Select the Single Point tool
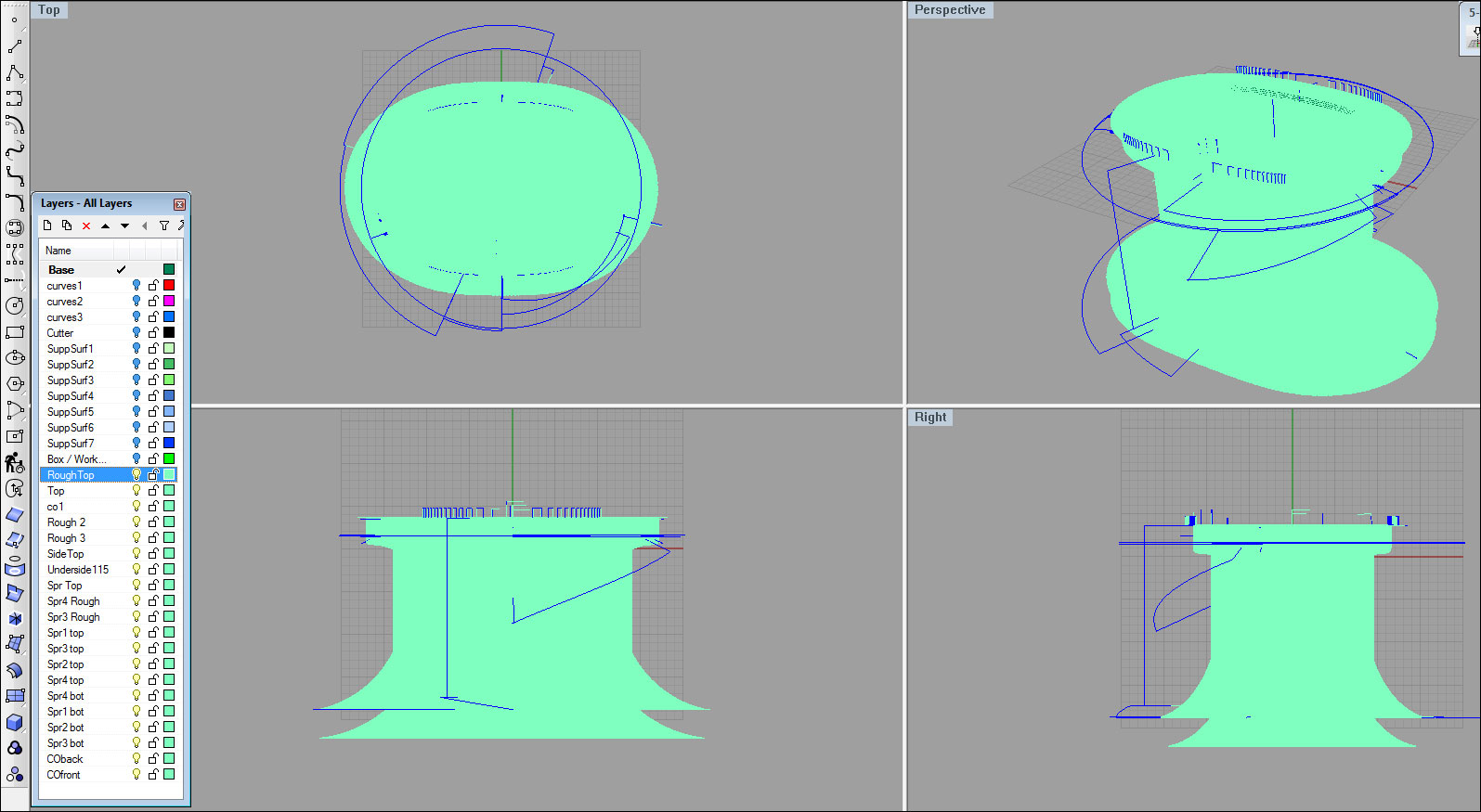 click(15, 19)
